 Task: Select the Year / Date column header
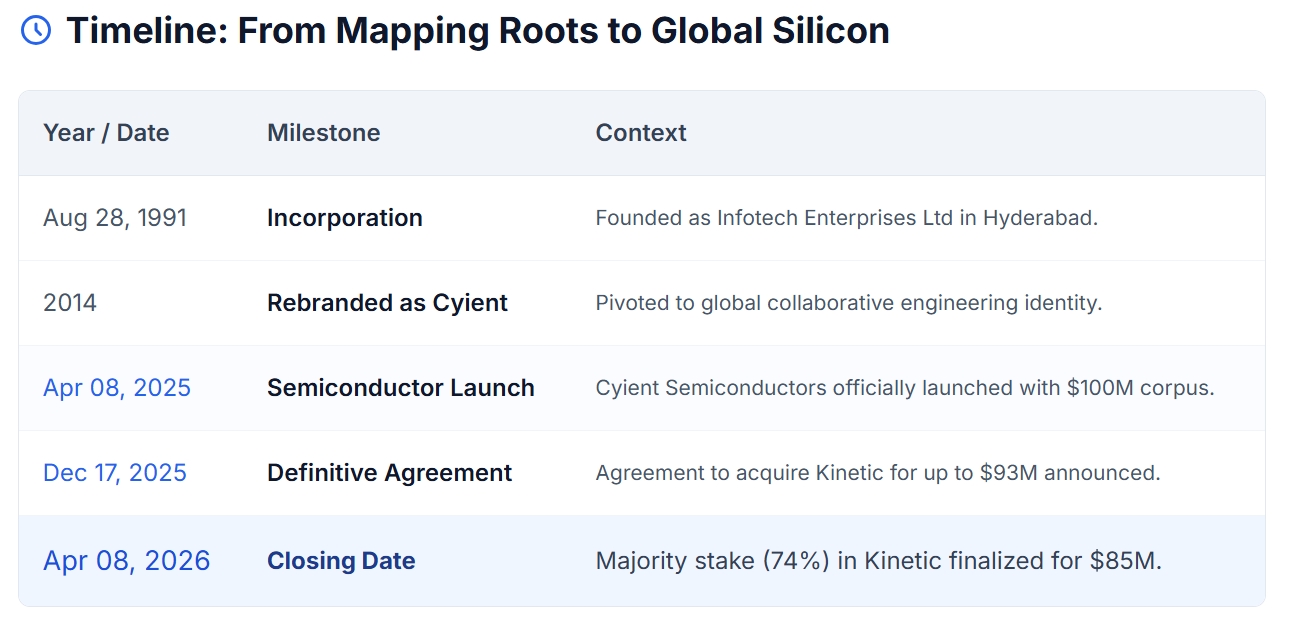106,133
